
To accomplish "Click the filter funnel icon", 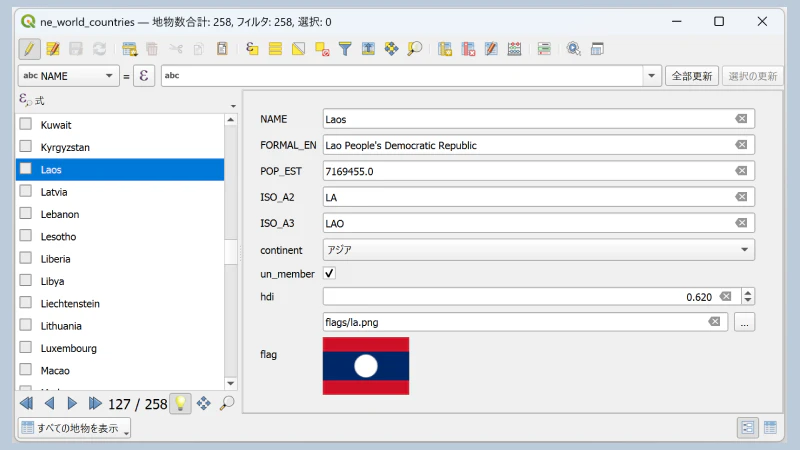I will [x=345, y=48].
